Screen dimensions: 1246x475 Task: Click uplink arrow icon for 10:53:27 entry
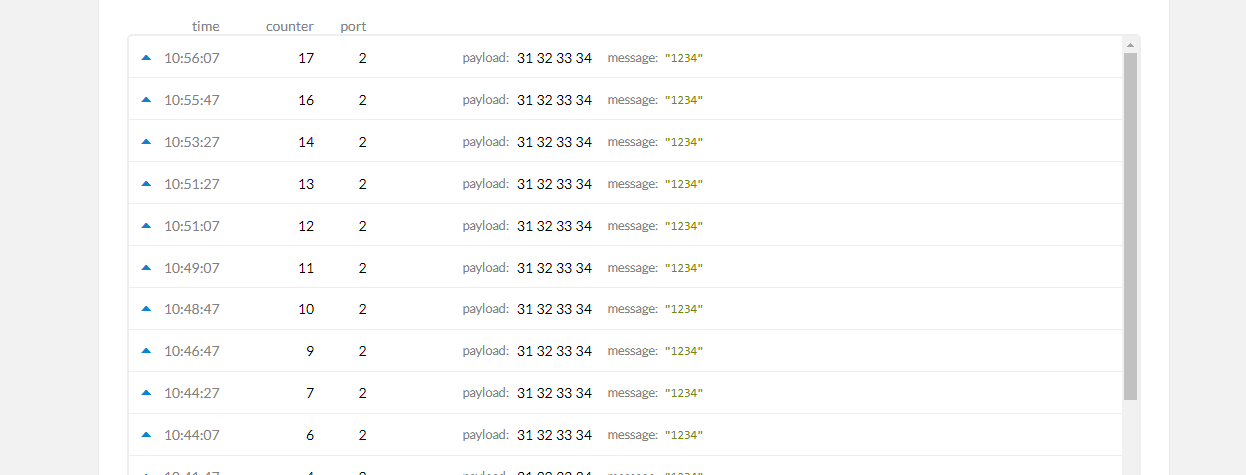pyautogui.click(x=146, y=142)
